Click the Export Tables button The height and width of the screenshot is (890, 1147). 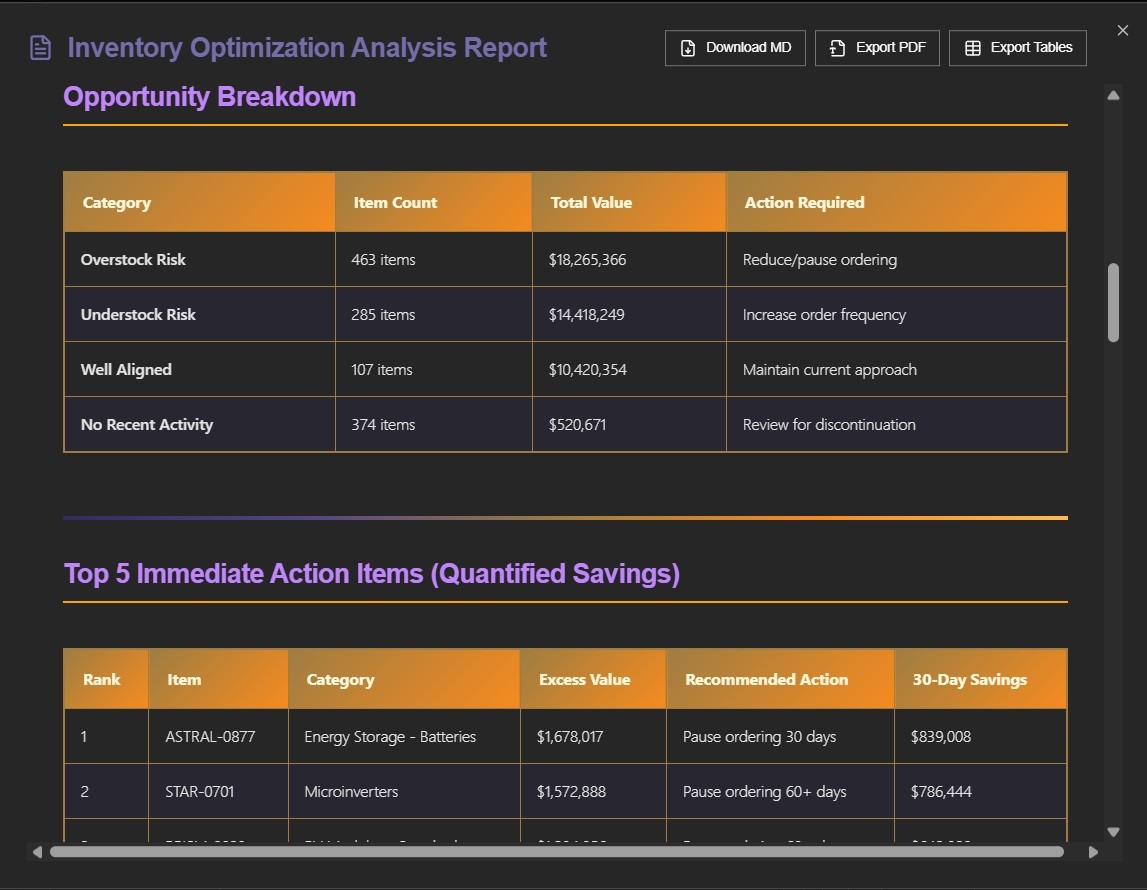click(x=1017, y=47)
